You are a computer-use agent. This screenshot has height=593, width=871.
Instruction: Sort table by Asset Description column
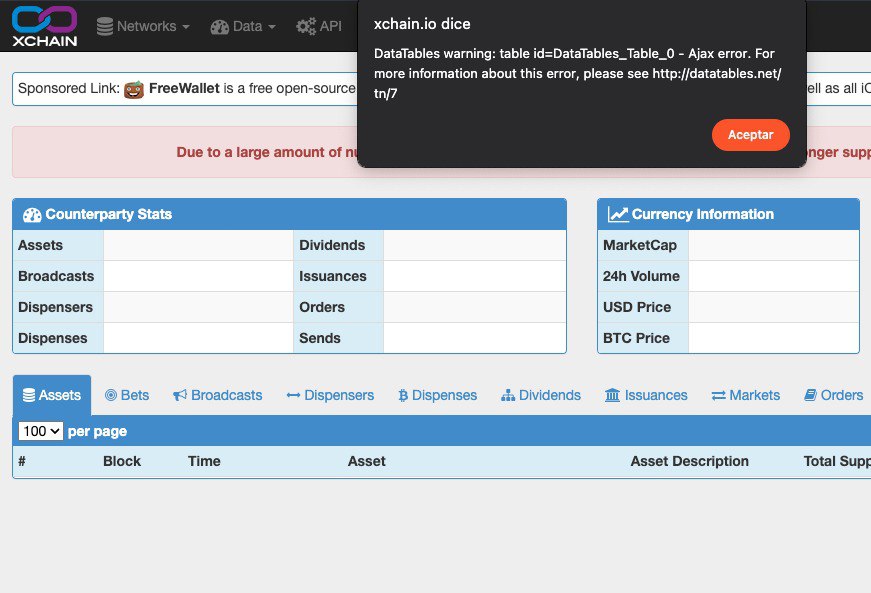689,461
